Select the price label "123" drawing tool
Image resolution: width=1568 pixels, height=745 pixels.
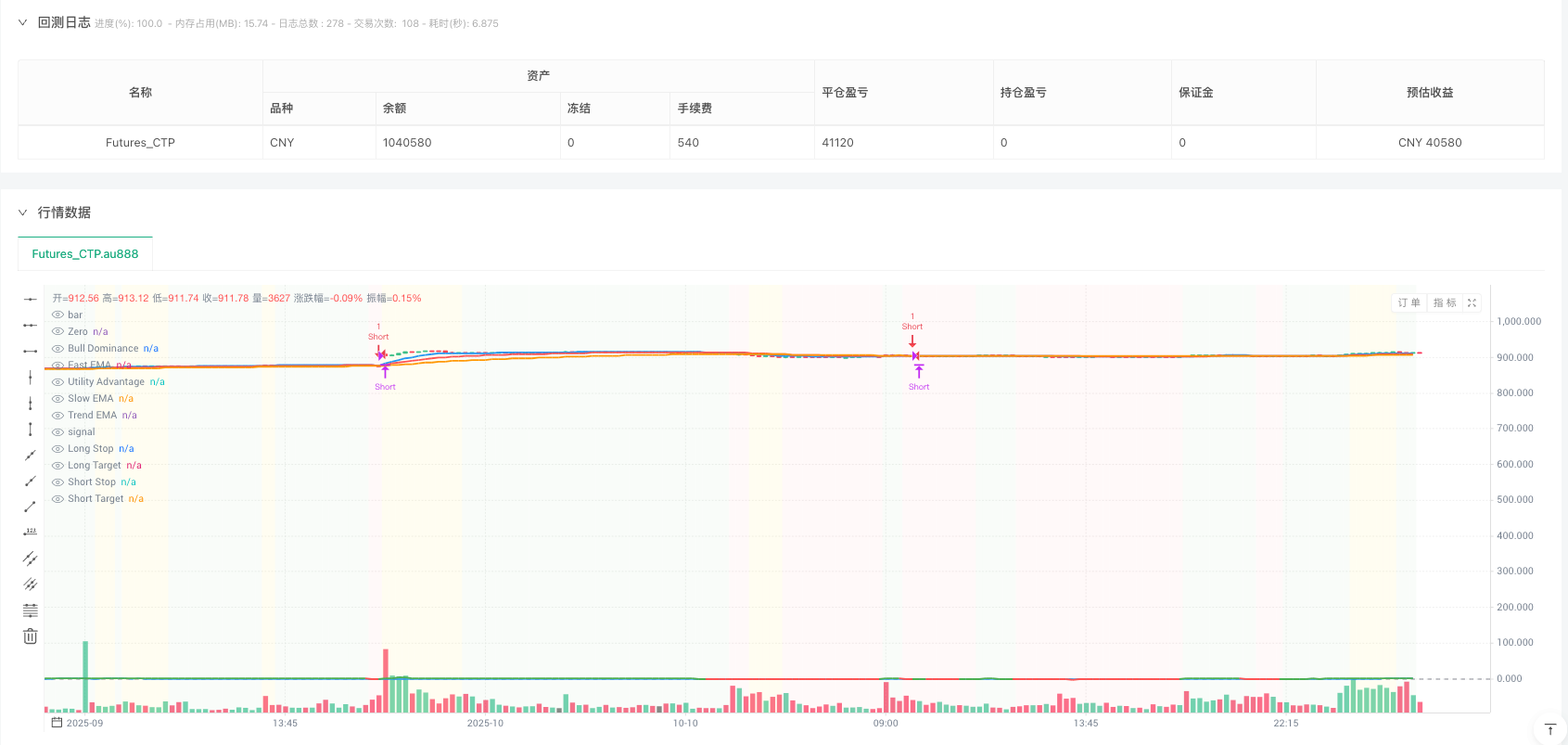30,533
